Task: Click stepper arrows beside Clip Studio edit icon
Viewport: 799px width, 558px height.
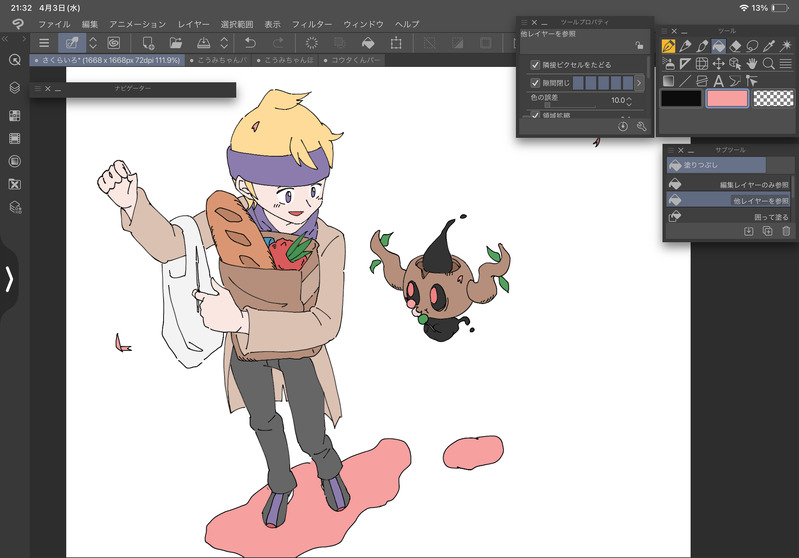Action: [x=93, y=43]
